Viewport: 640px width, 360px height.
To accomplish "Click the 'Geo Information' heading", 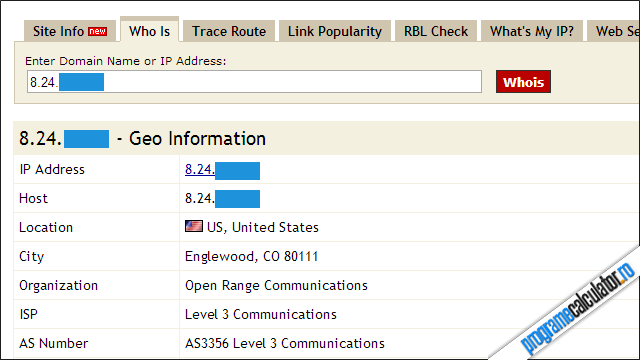I will [x=198, y=139].
